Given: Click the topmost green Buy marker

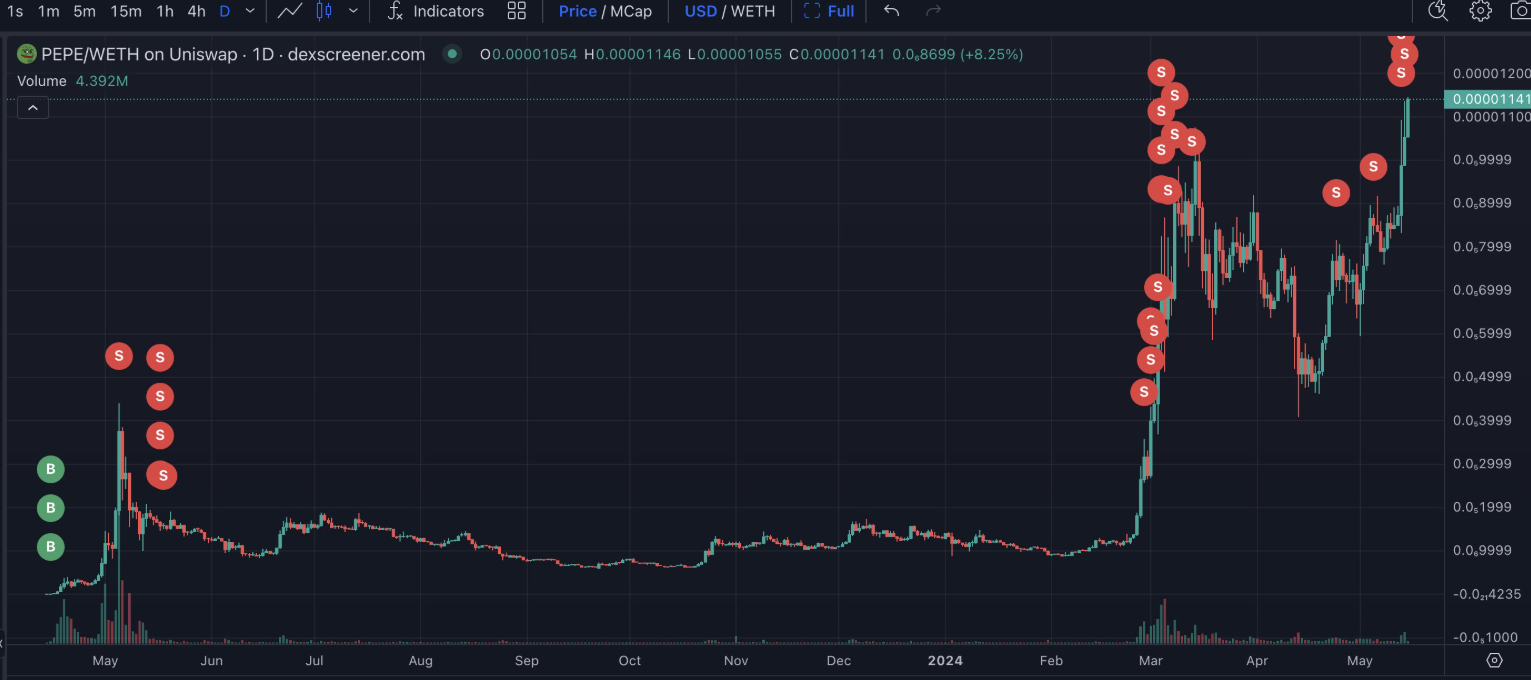Looking at the screenshot, I should (x=51, y=469).
